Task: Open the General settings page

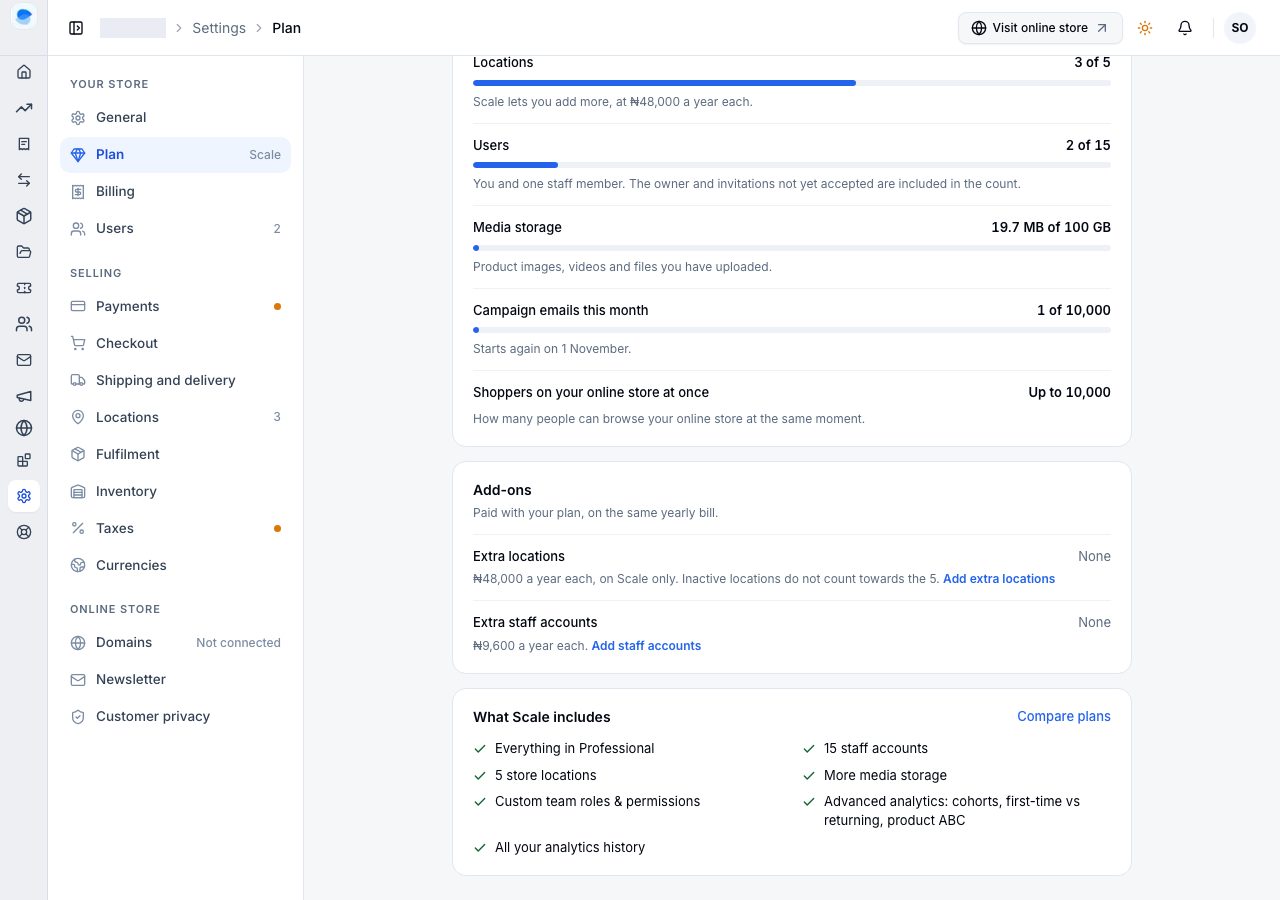Action: pos(176,118)
